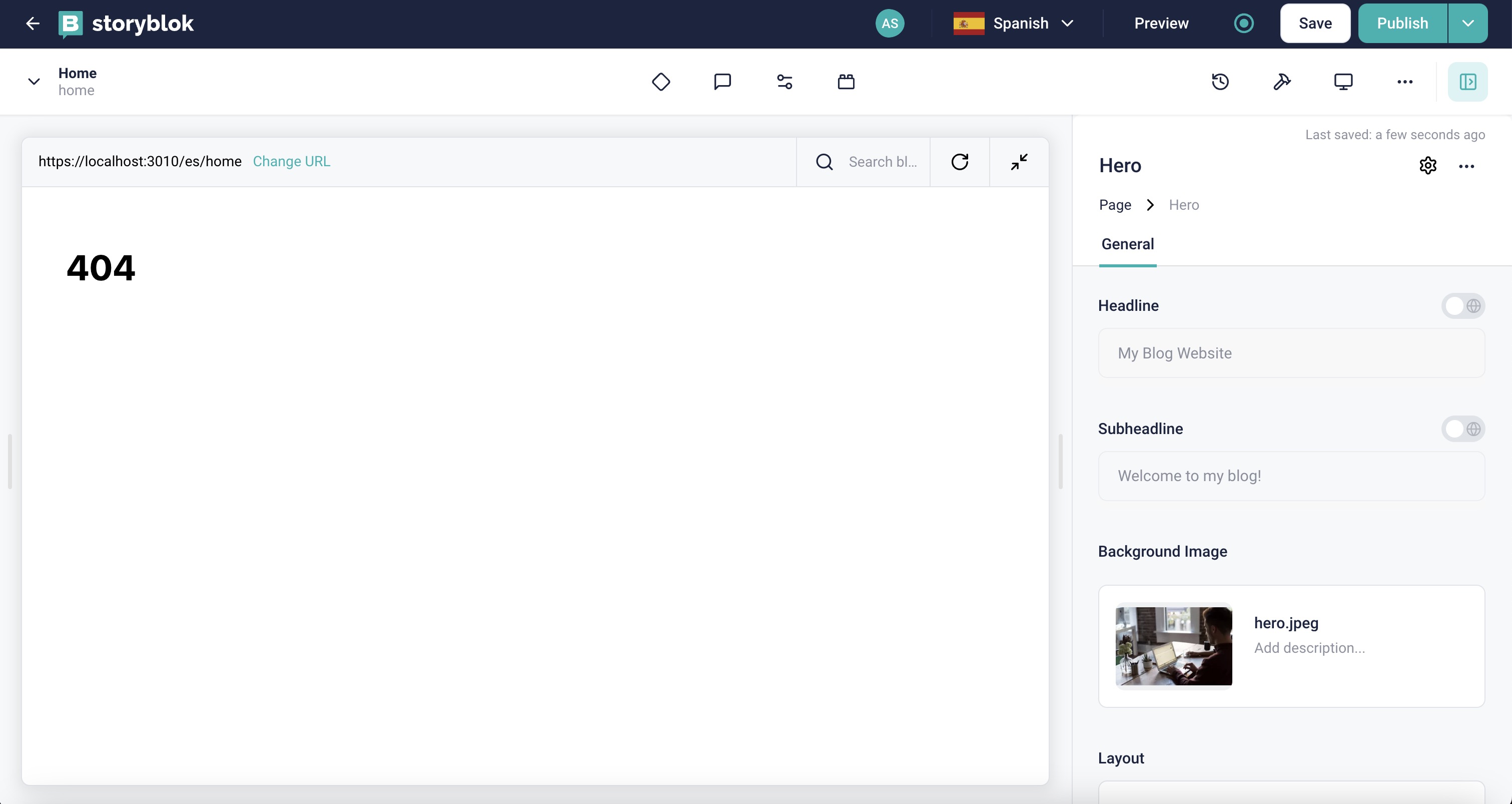Open the build tools hammer icon
This screenshot has height=804, width=1512.
pyautogui.click(x=1282, y=82)
